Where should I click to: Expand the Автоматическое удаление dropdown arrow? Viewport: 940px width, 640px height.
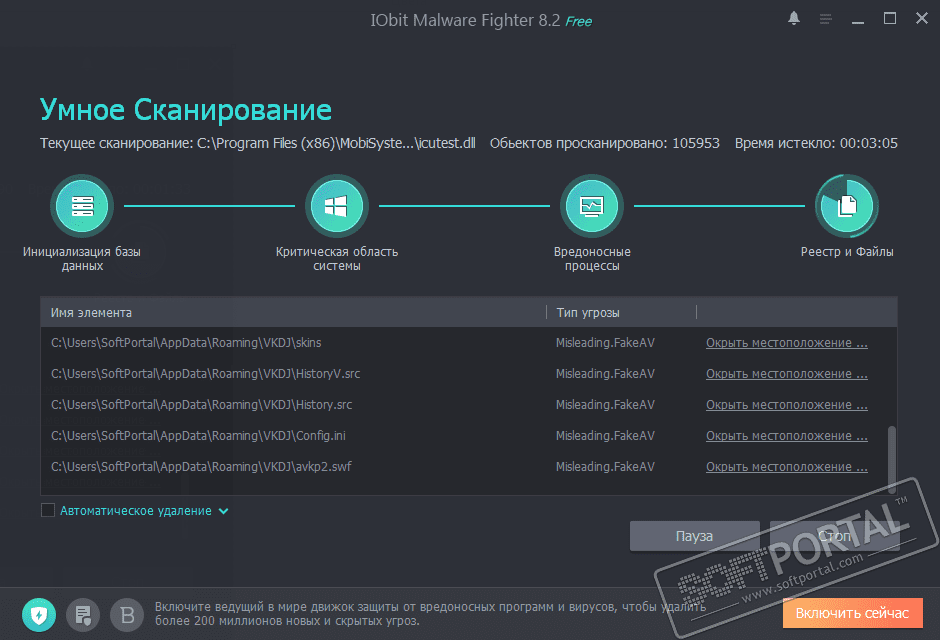224,511
